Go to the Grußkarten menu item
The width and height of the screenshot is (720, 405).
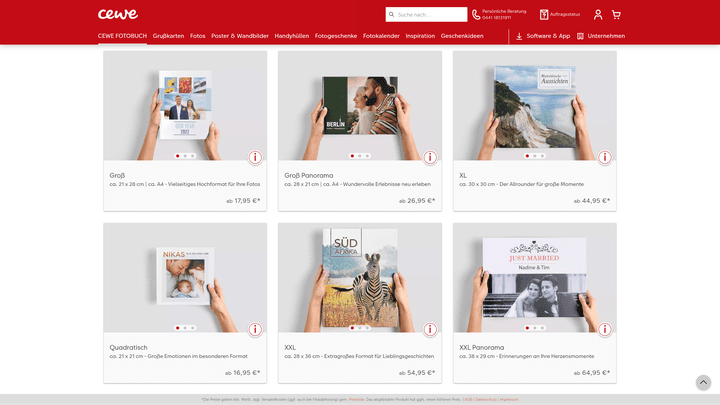(x=168, y=36)
